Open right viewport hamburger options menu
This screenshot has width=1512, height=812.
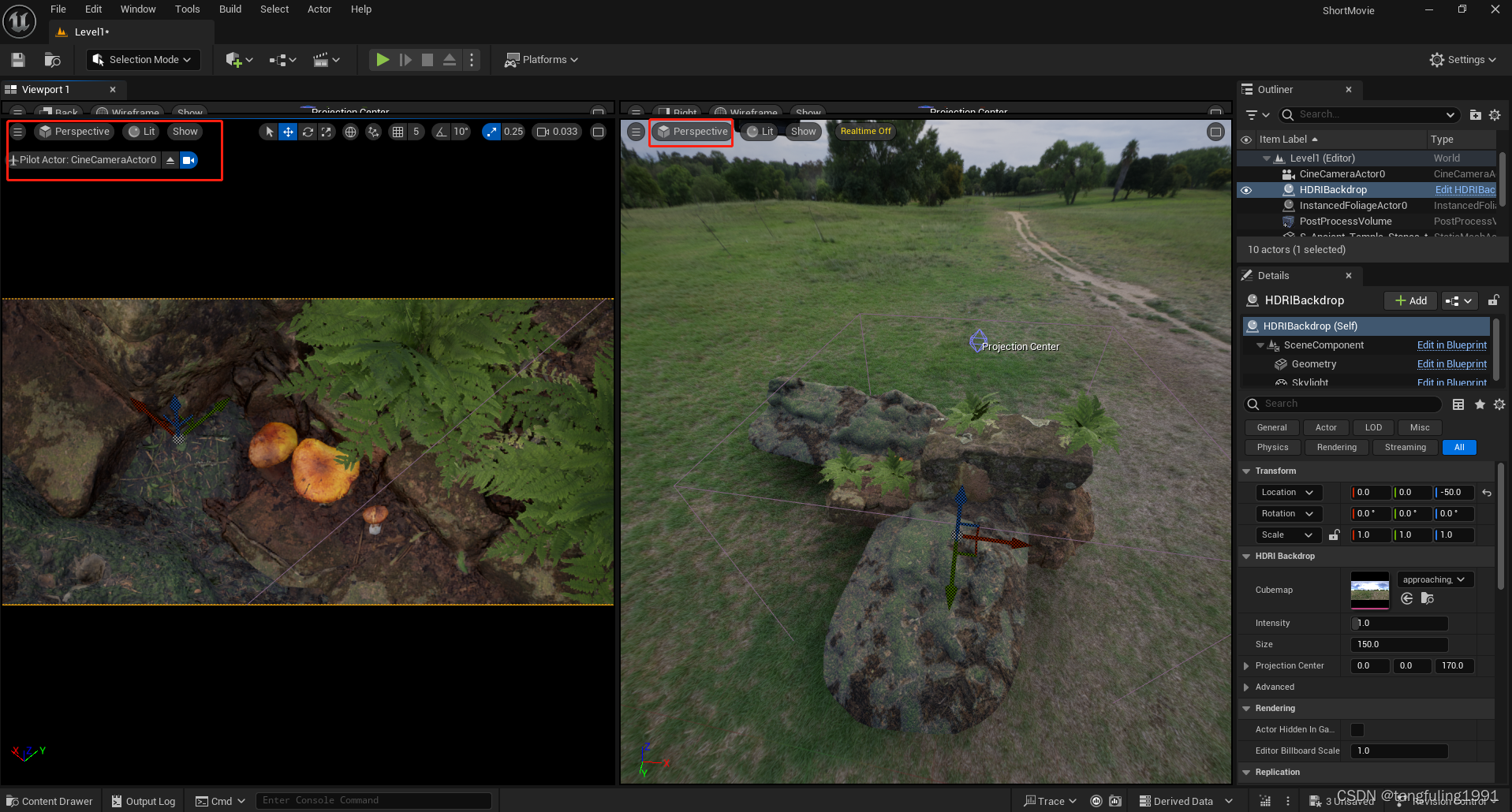click(x=636, y=132)
